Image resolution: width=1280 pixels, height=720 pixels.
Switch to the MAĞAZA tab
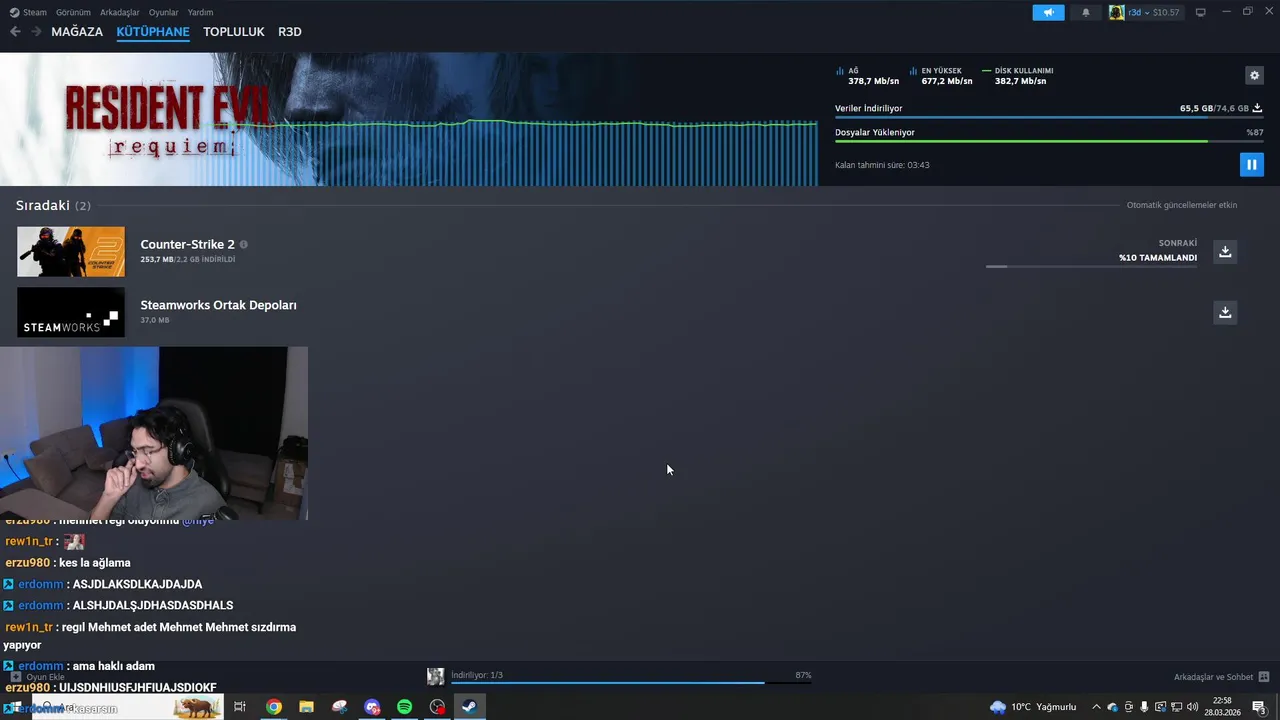pyautogui.click(x=77, y=32)
